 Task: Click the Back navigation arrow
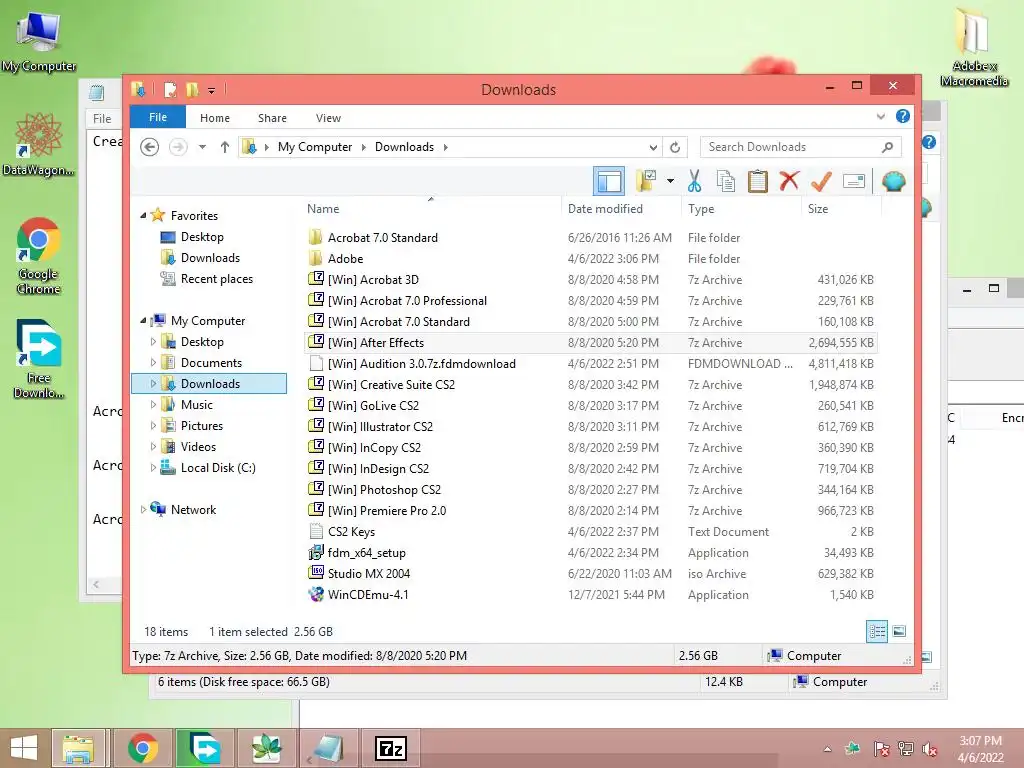coord(150,147)
